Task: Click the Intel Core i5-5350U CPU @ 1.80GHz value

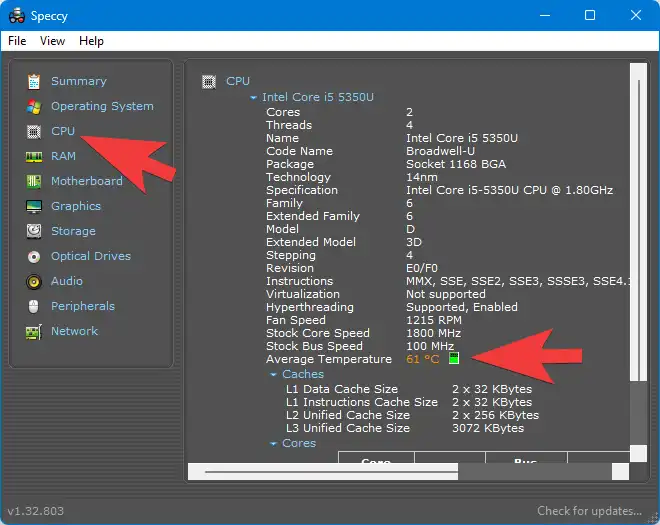Action: click(x=509, y=190)
